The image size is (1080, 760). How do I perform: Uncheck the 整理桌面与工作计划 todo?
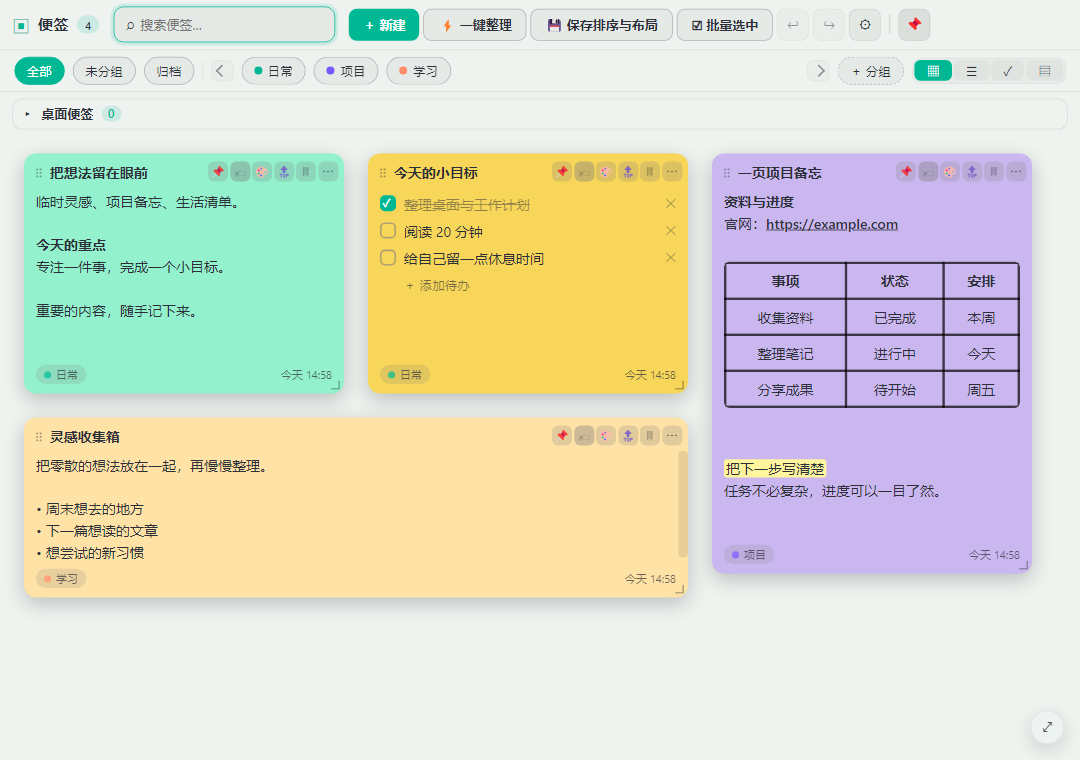[x=388, y=203]
